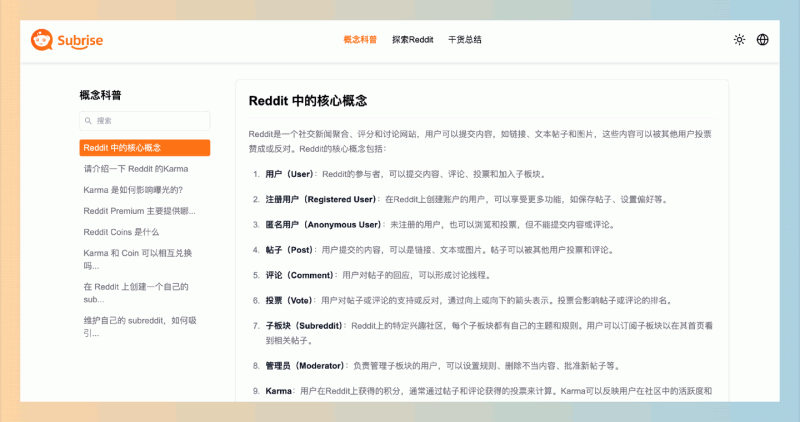Click the Subrise brand name text

click(80, 40)
